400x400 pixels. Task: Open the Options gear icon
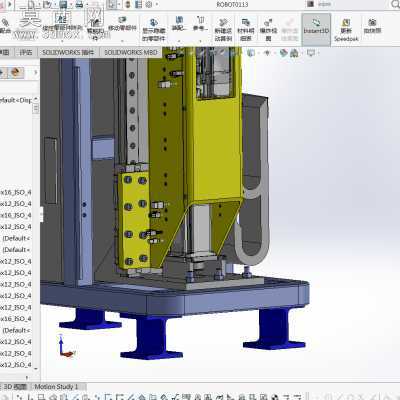tap(149, 4)
